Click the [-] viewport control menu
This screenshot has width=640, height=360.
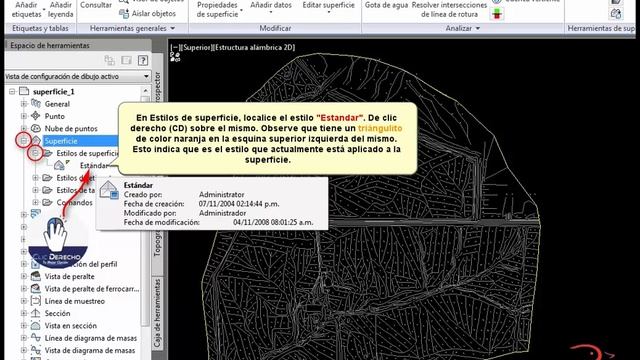tap(175, 47)
